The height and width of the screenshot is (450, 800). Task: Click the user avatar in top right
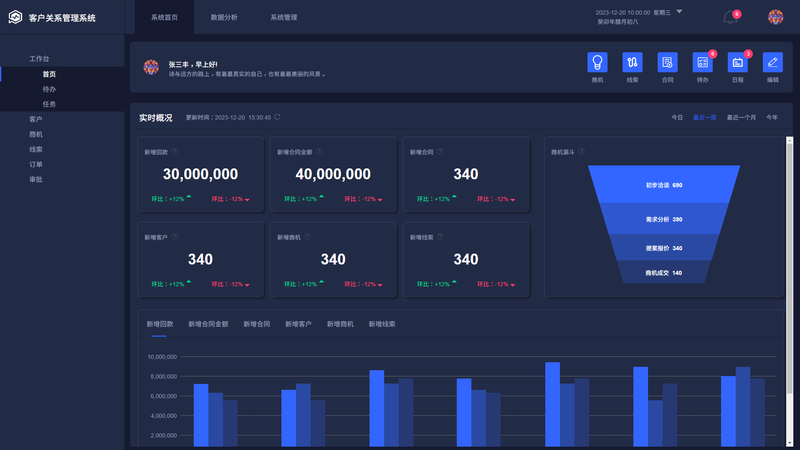click(x=775, y=17)
